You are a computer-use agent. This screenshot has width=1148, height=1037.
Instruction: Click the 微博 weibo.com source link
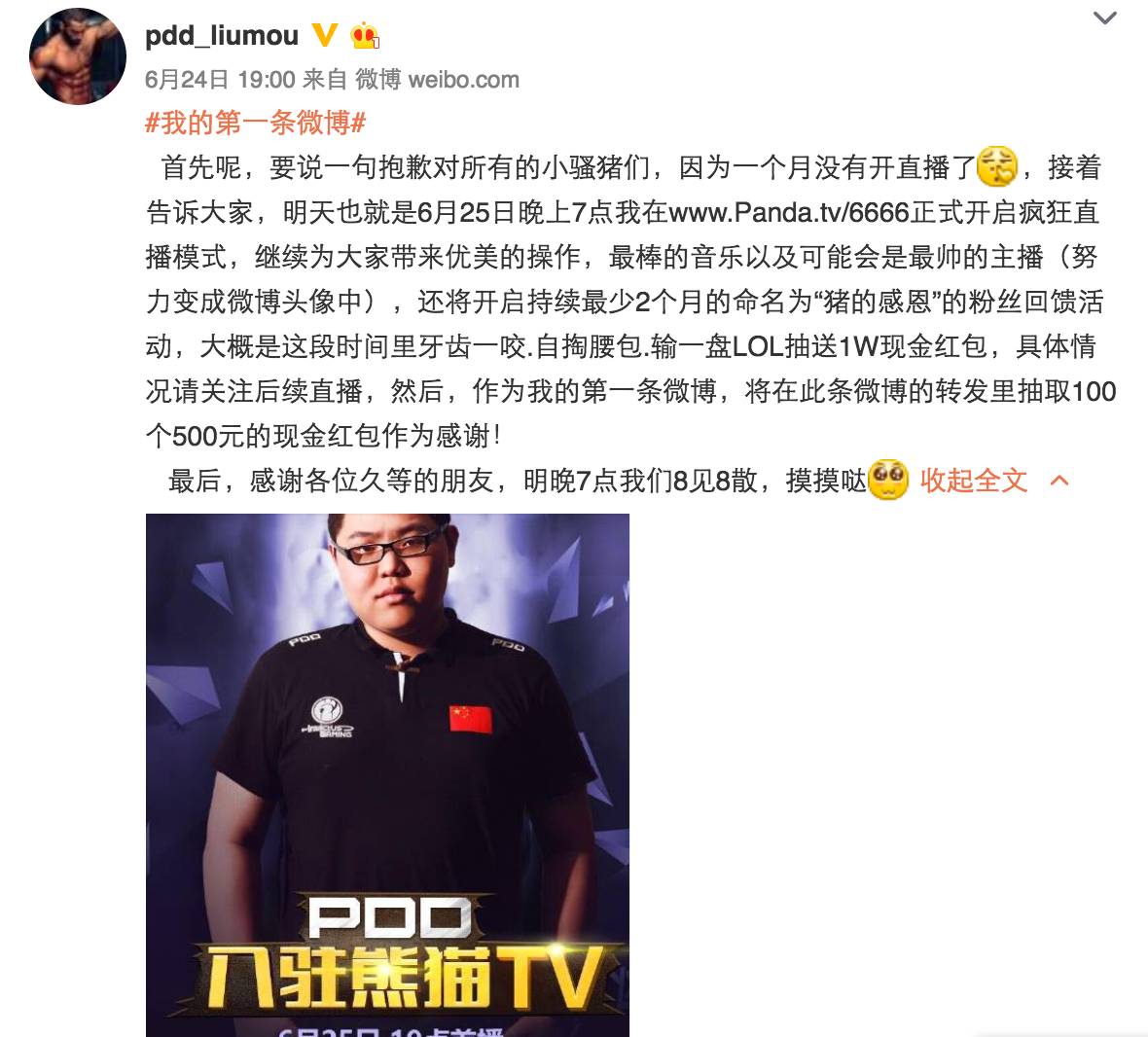point(437,79)
